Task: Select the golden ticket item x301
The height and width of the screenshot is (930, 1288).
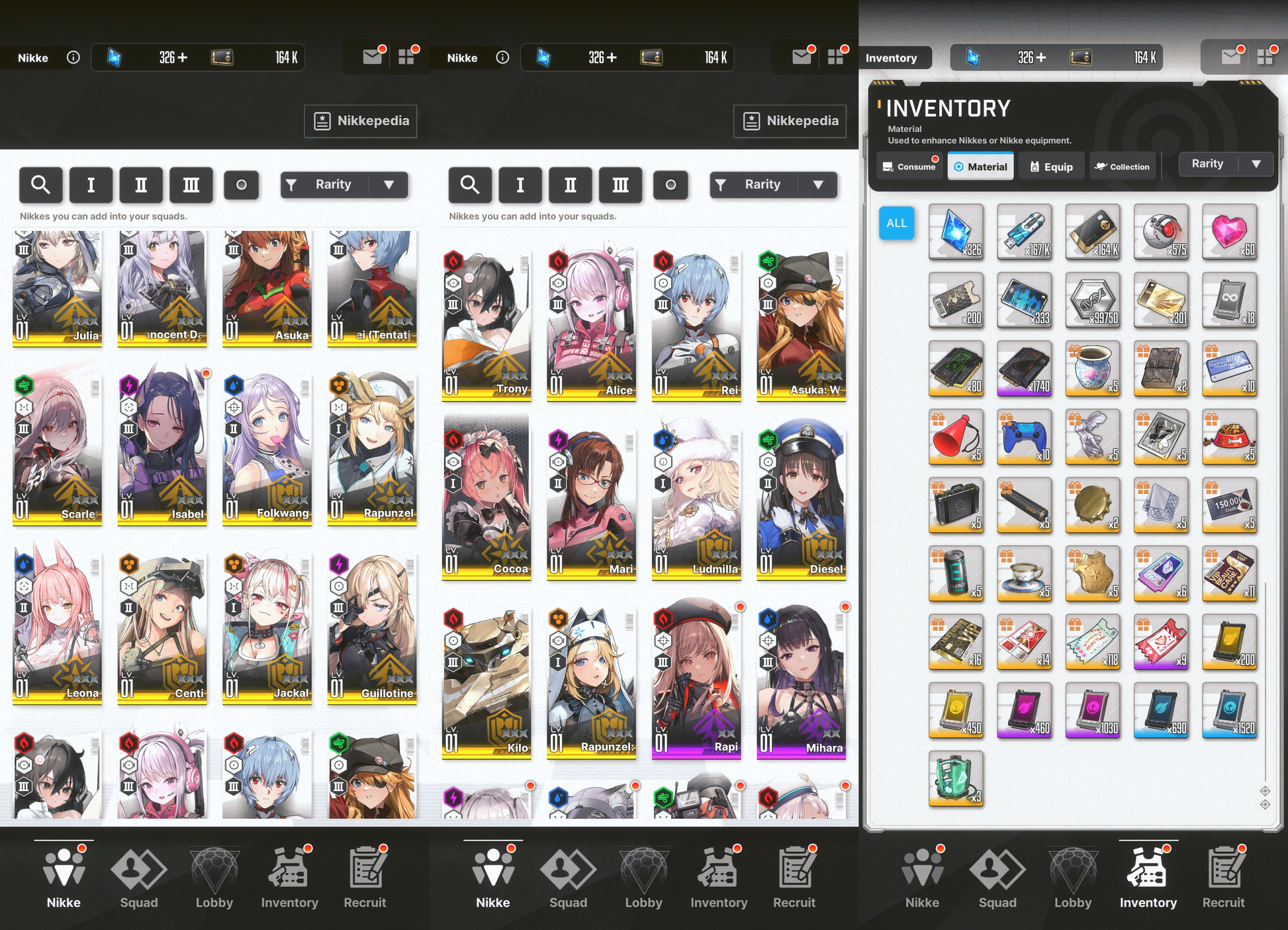Action: (1161, 299)
